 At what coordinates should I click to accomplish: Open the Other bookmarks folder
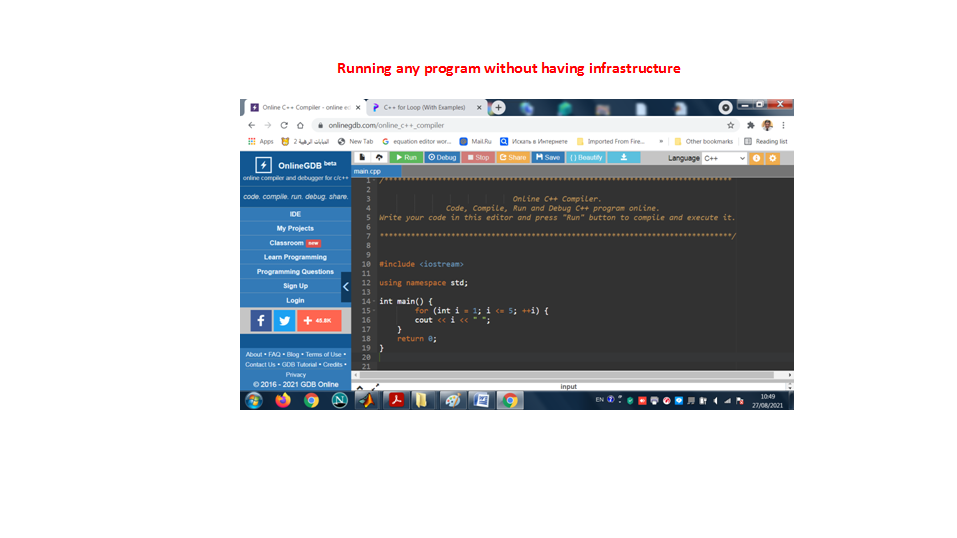[x=703, y=142]
